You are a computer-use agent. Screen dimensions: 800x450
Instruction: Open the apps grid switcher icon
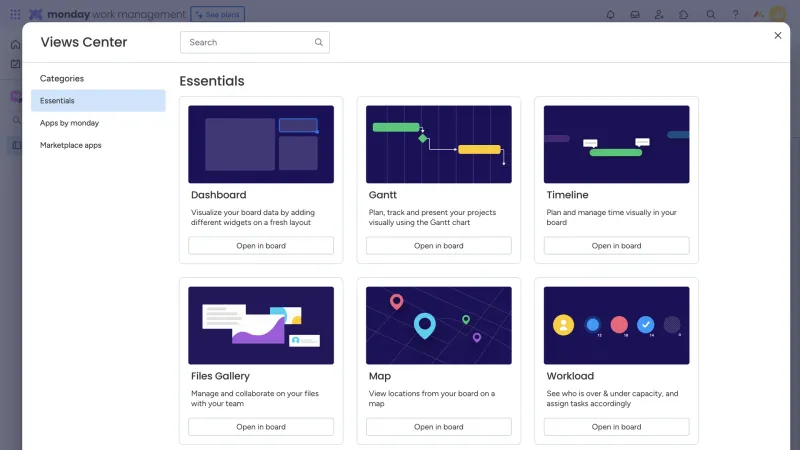15,14
